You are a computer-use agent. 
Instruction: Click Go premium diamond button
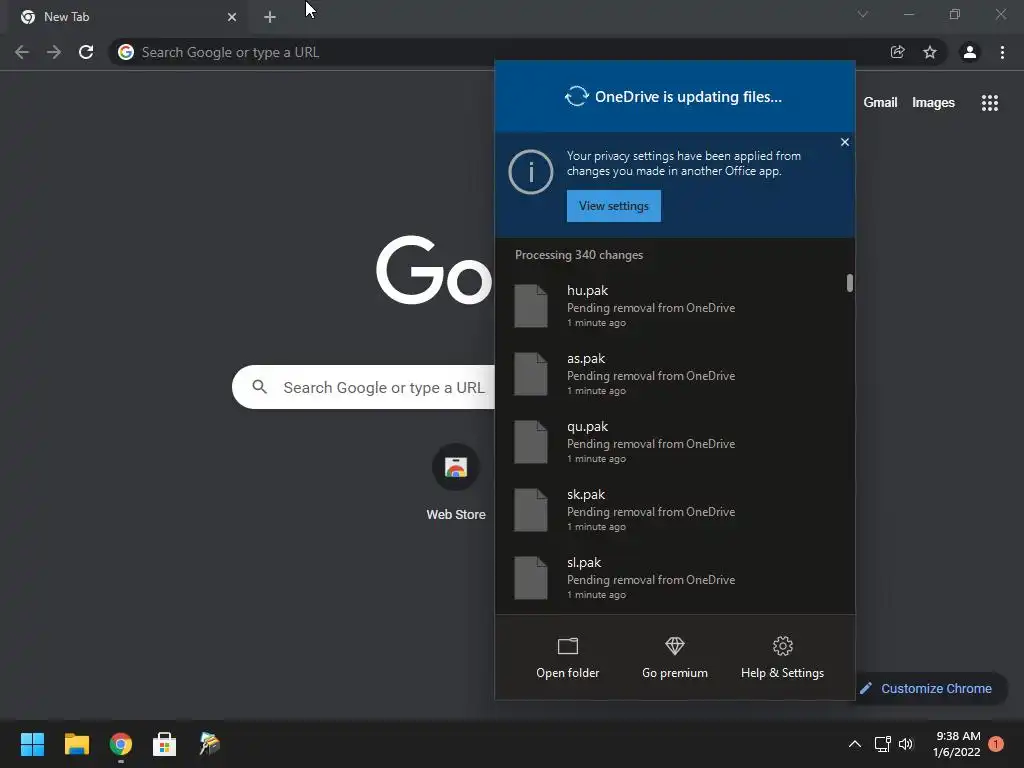tap(675, 658)
